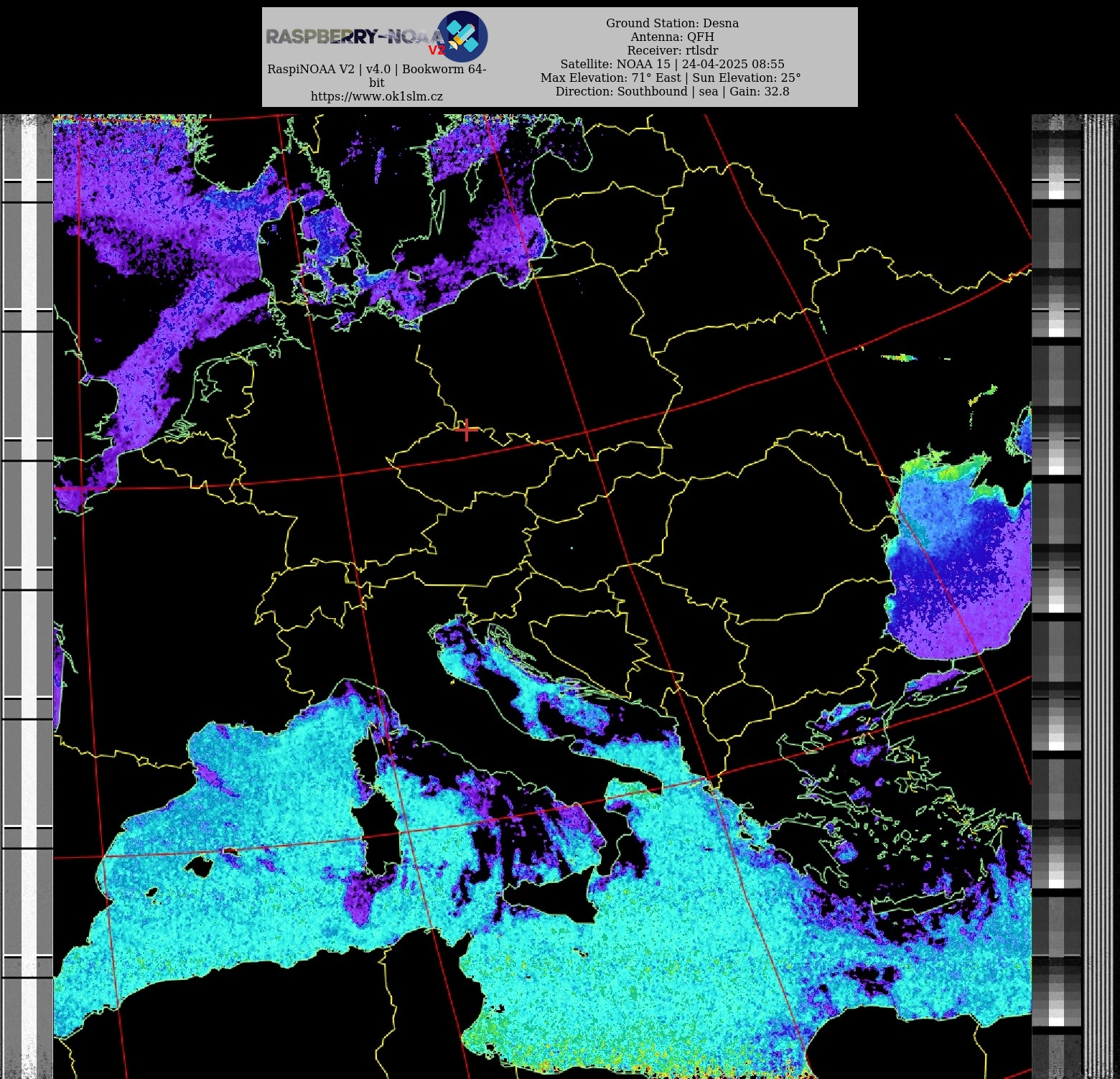Click the red cross ground station marker

467,430
